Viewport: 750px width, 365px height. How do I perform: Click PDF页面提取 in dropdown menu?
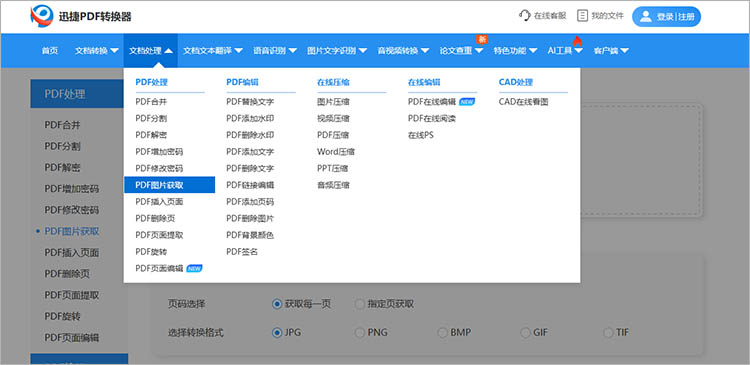coord(159,235)
